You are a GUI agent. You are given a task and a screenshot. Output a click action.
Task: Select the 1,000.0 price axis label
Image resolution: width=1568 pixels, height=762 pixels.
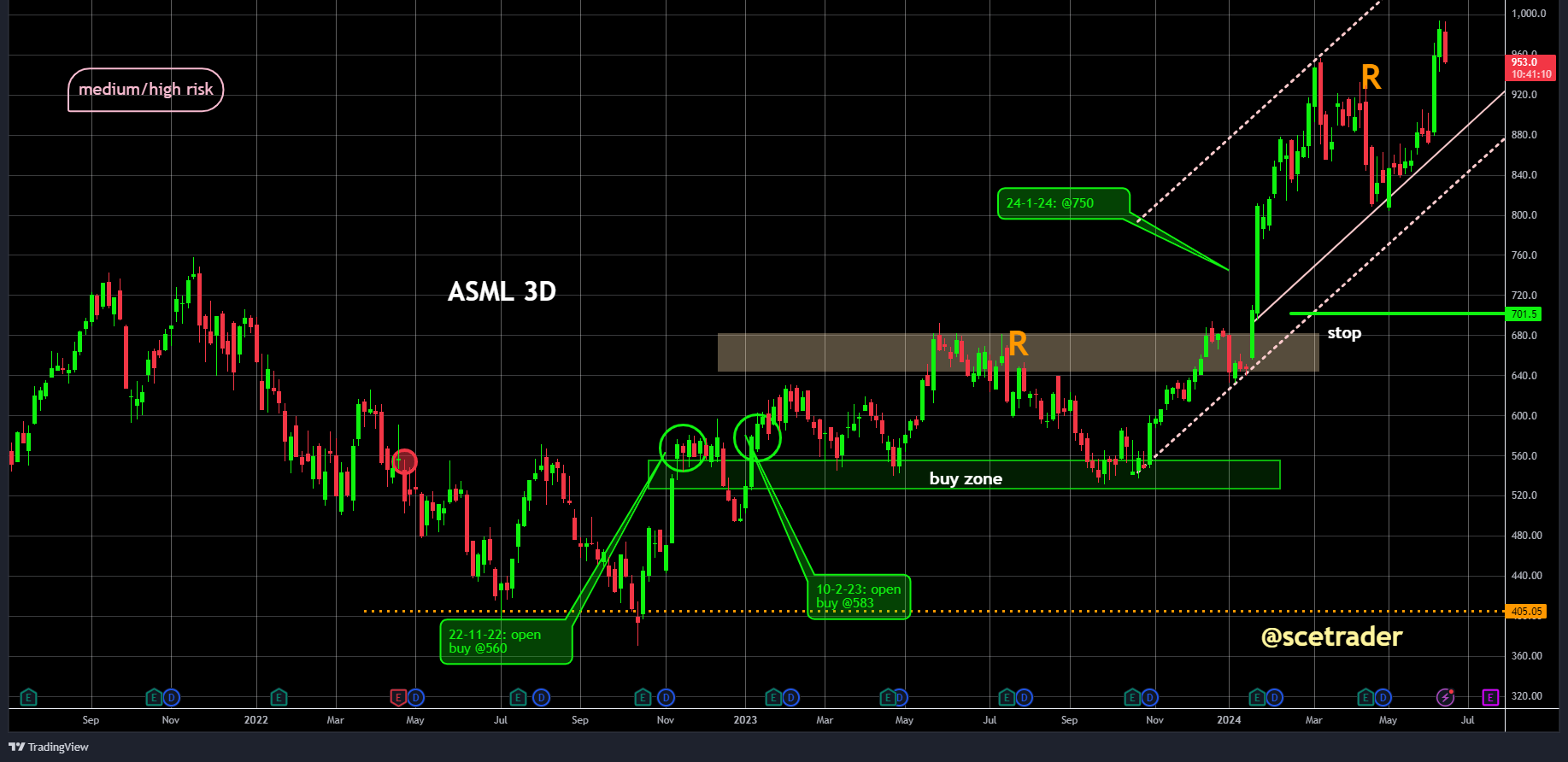1529,14
